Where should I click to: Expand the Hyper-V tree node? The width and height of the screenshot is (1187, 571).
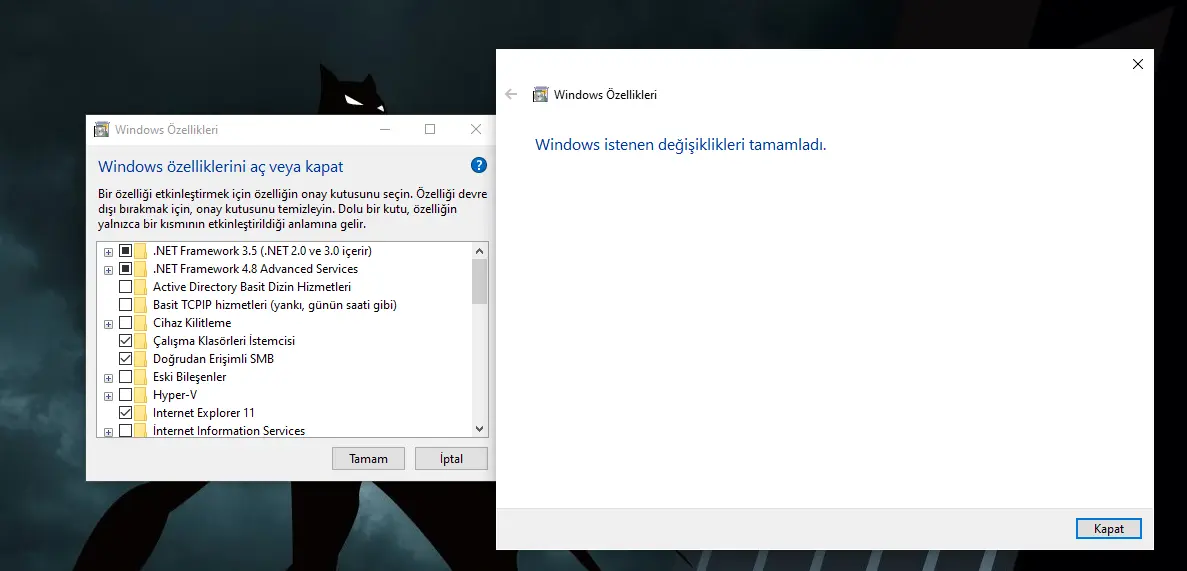point(108,396)
